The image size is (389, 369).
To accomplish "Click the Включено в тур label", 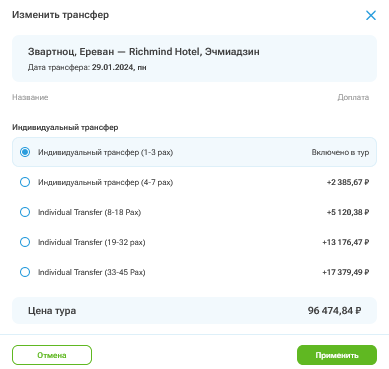I will coord(340,152).
